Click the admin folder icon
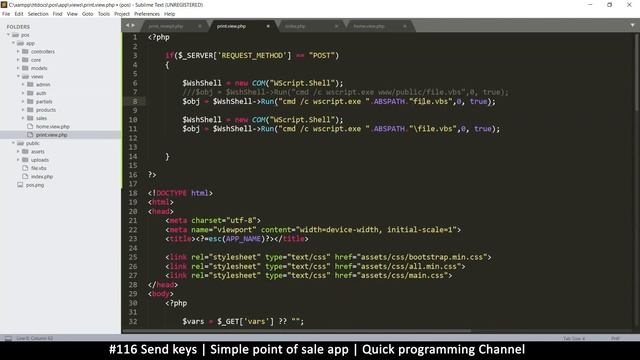Image resolution: width=640 pixels, height=360 pixels. tap(30, 84)
